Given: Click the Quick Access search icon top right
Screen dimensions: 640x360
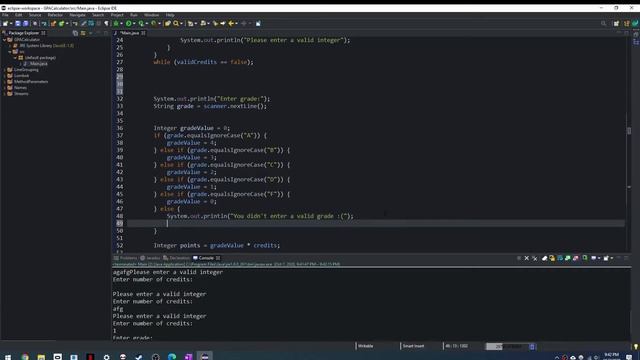Looking at the screenshot, I should 604,24.
